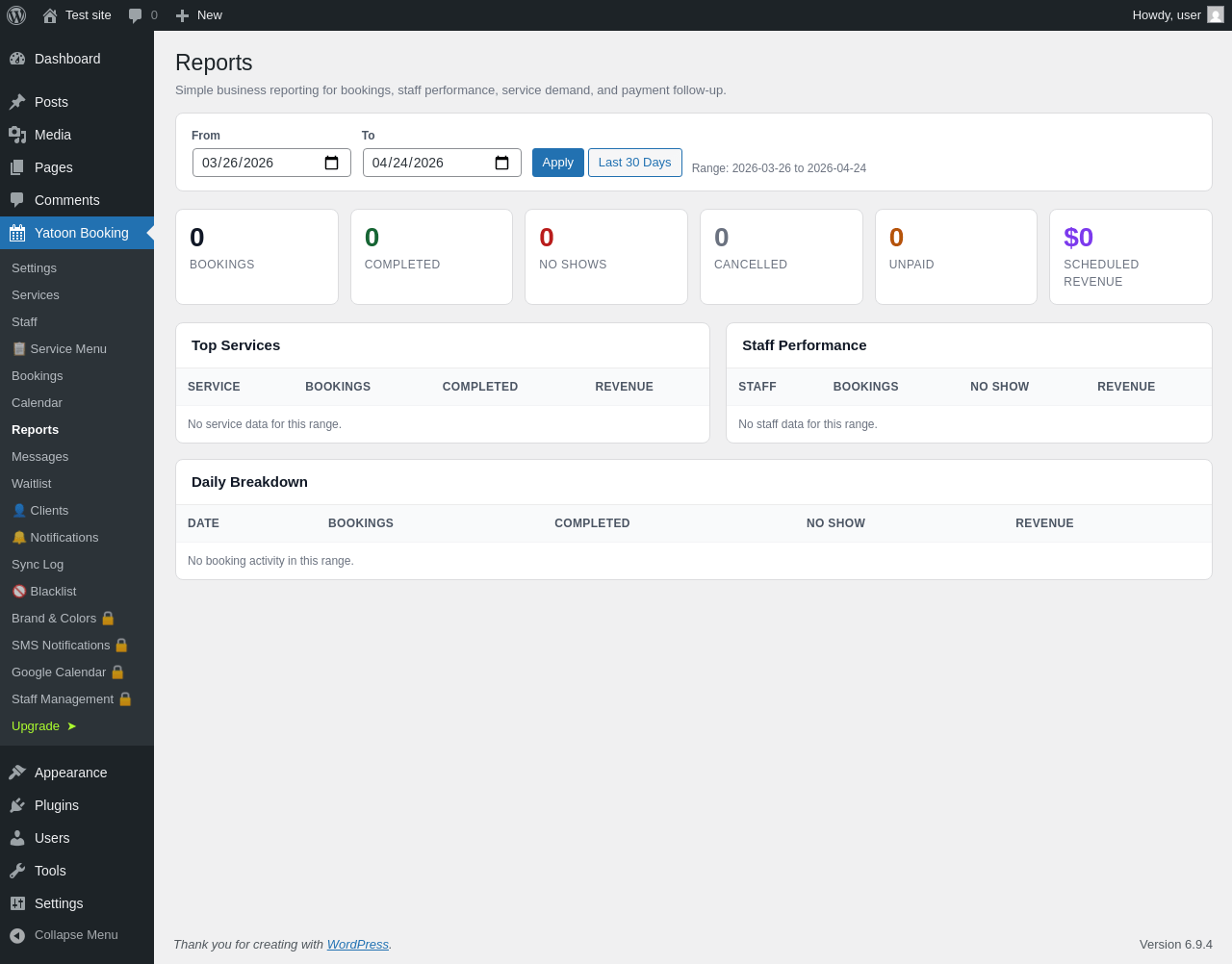Open the From date calendar picker
Viewport: 1232px width, 964px height.
tap(331, 163)
